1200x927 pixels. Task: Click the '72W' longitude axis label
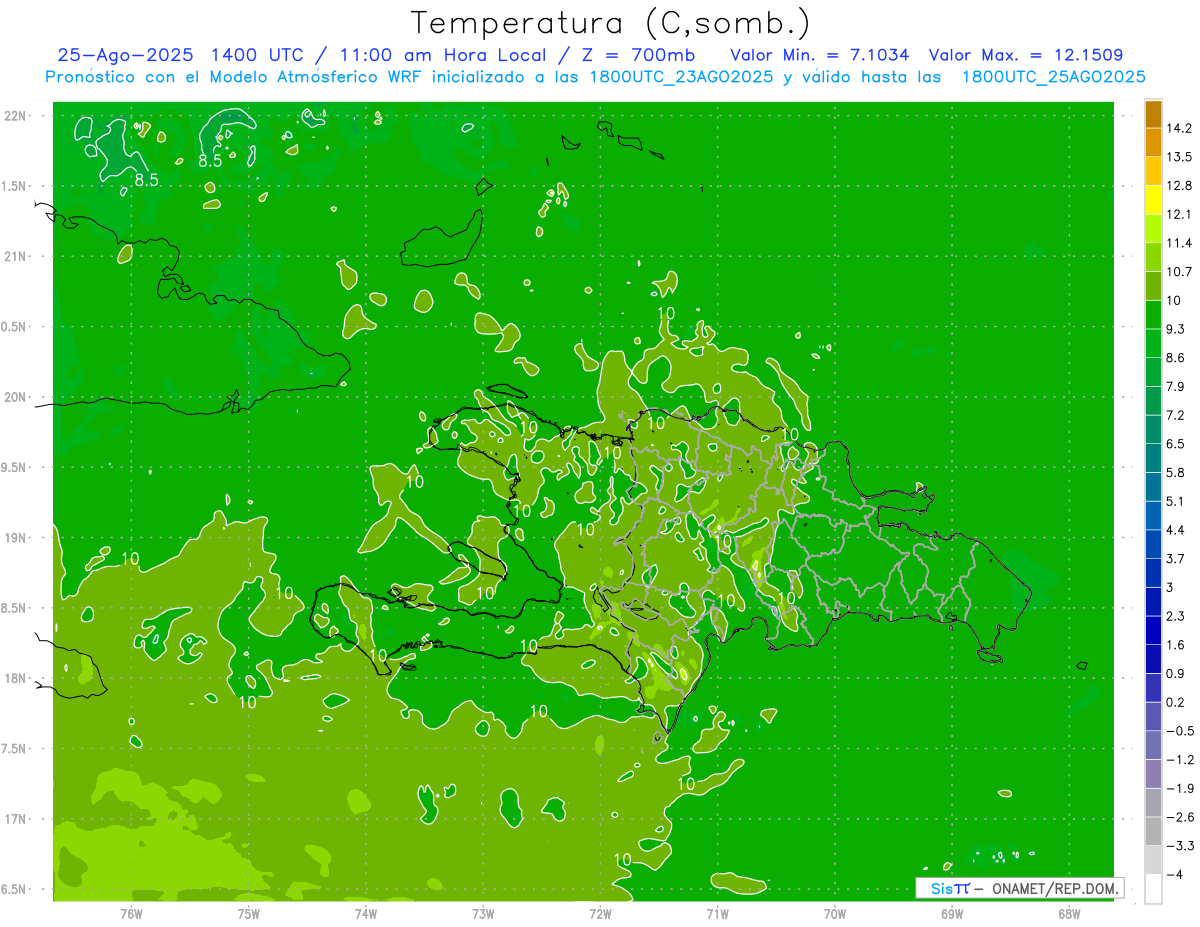coord(600,914)
